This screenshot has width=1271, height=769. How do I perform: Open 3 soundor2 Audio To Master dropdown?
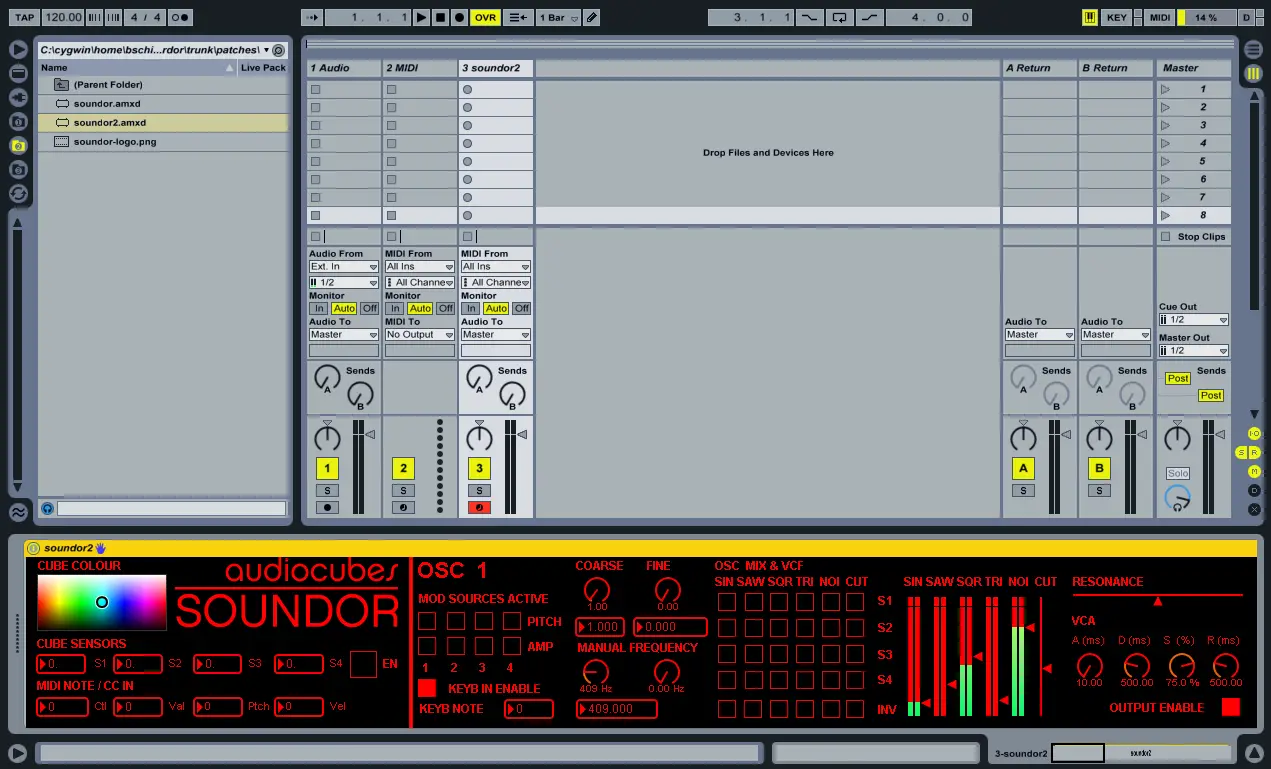point(496,335)
